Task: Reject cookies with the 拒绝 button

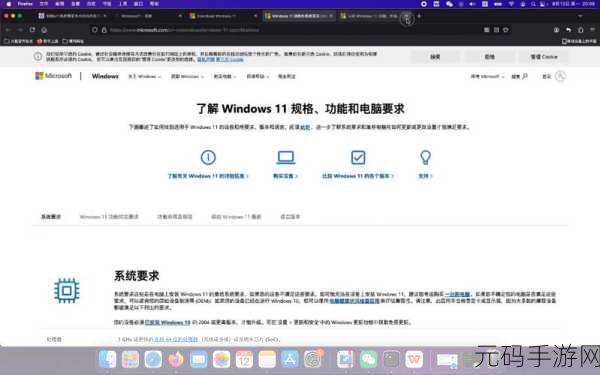Action: point(489,57)
